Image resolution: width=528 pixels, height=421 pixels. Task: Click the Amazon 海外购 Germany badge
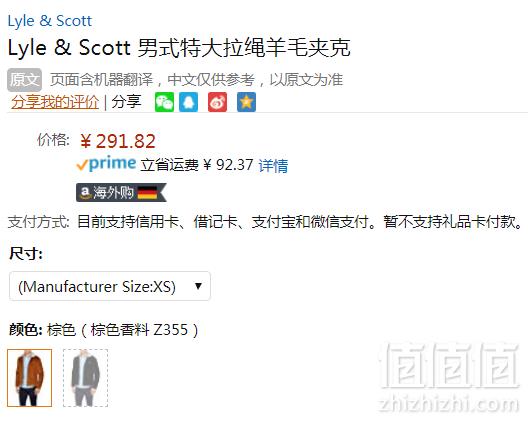(x=121, y=192)
